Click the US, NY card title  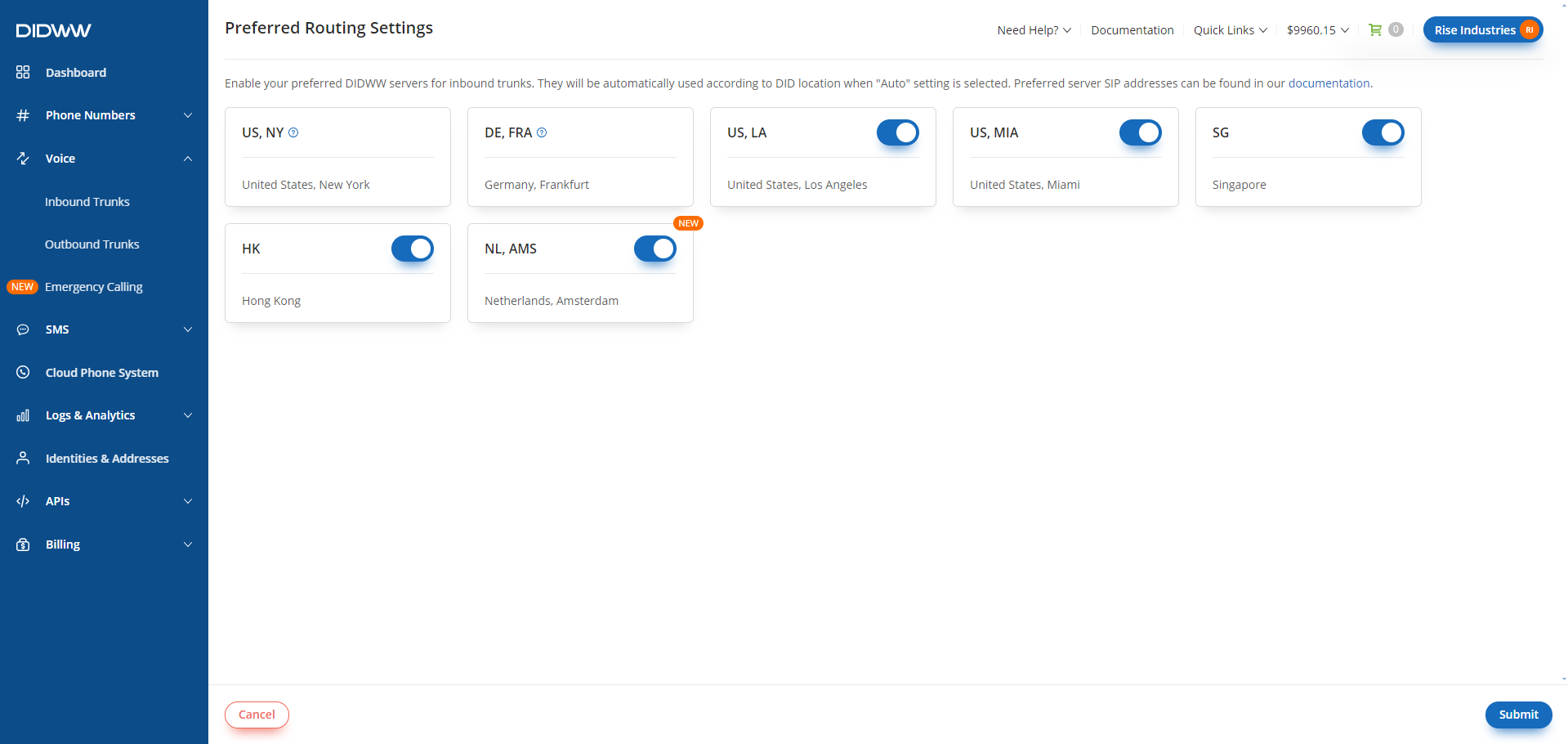point(263,132)
